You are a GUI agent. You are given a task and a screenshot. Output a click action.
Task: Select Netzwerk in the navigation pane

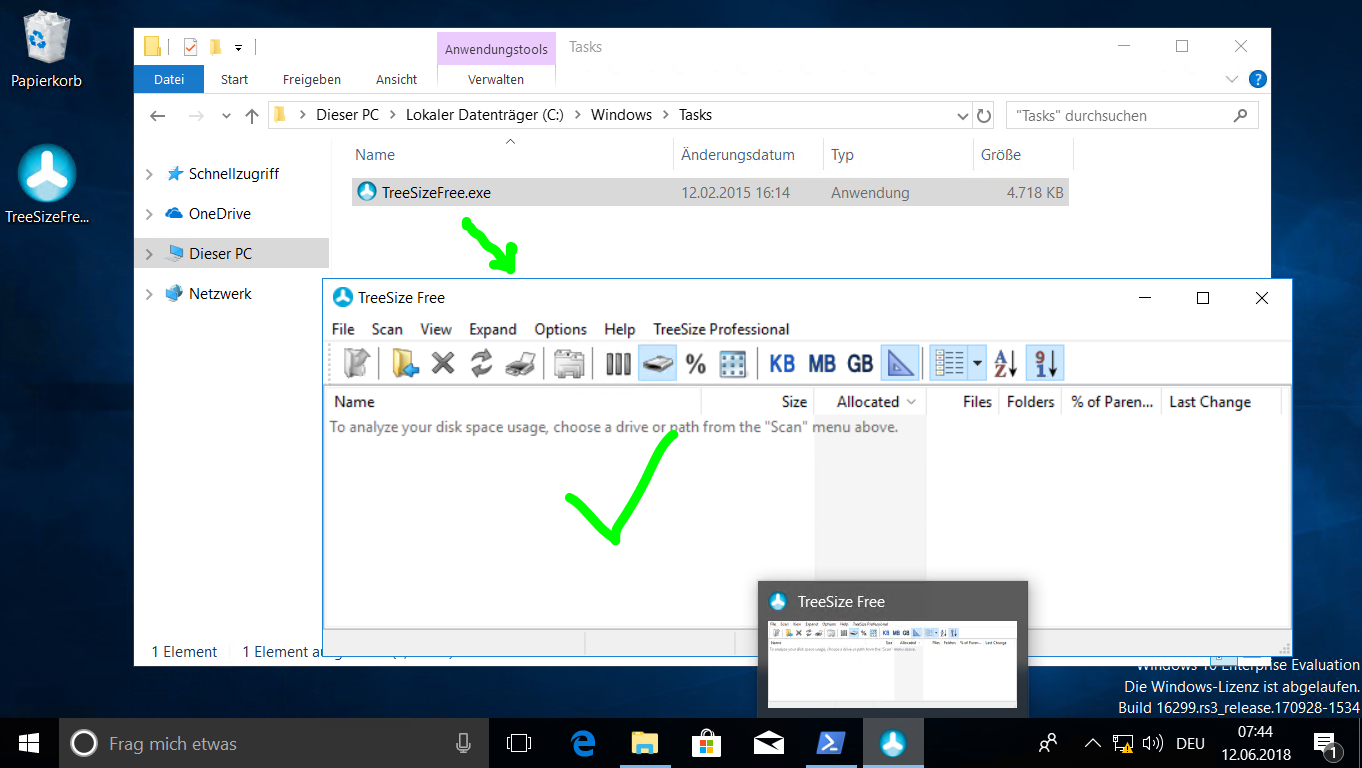(x=220, y=294)
